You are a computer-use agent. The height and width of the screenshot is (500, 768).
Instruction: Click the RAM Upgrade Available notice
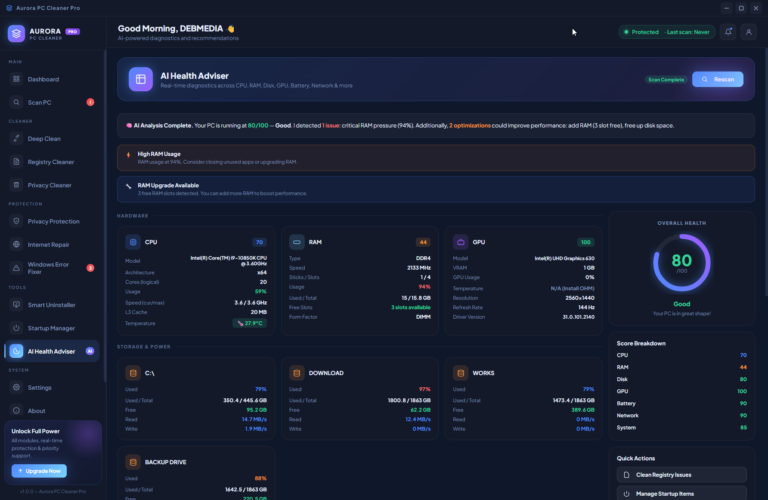435,189
